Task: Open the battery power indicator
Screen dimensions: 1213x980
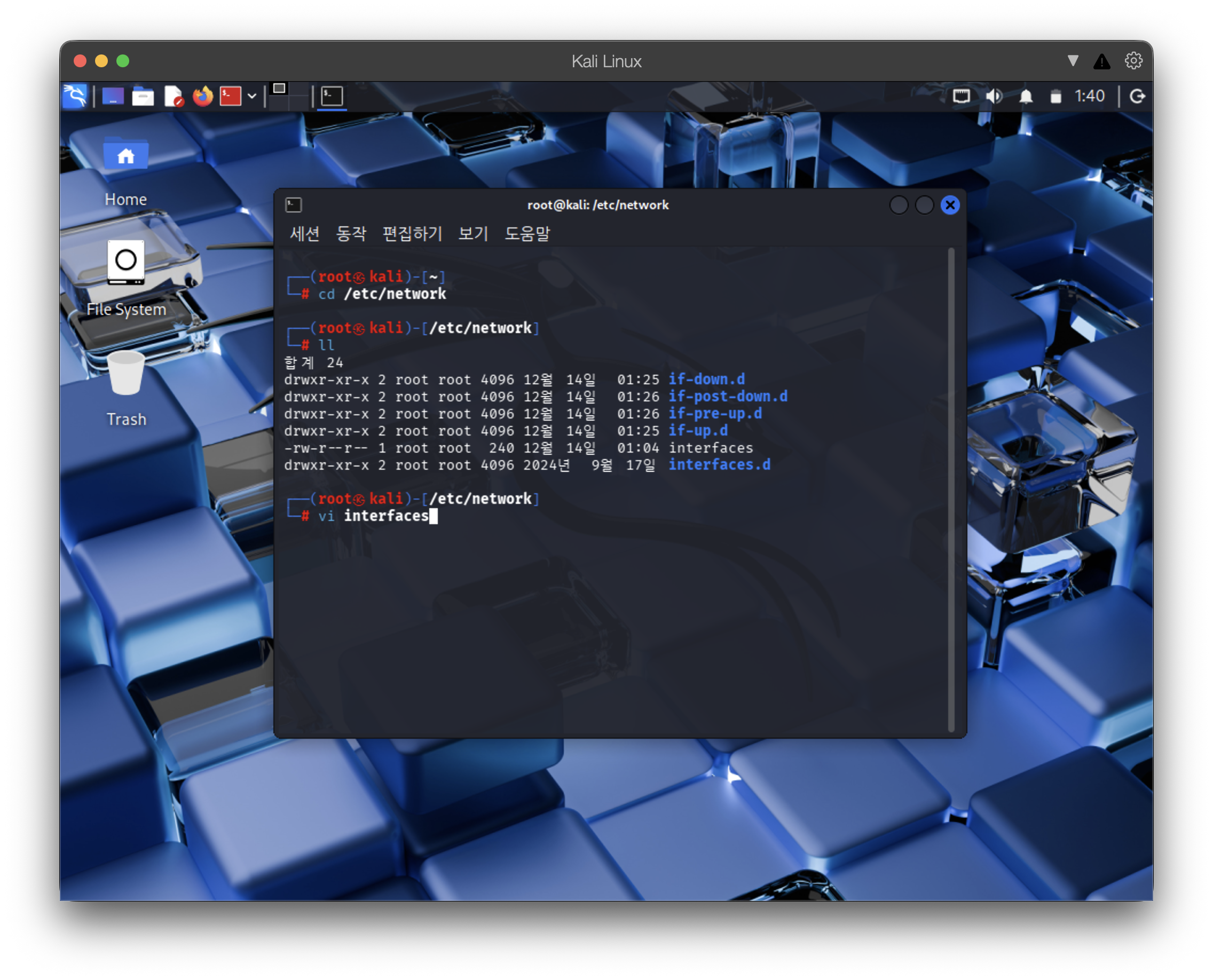Action: click(1056, 97)
